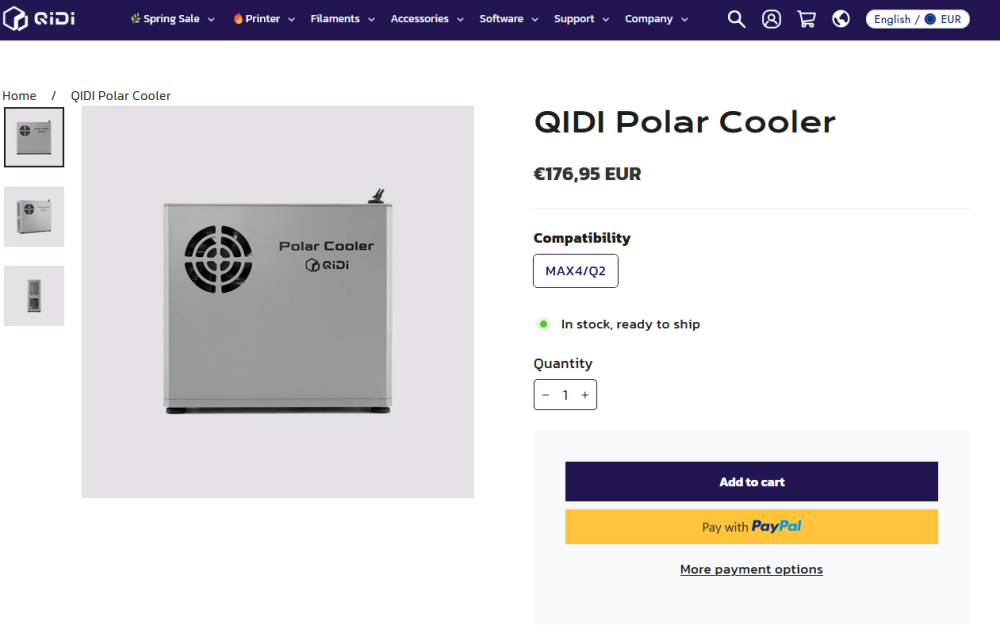Open the shopping cart
Screen dimensions: 1000x637
tap(806, 18)
